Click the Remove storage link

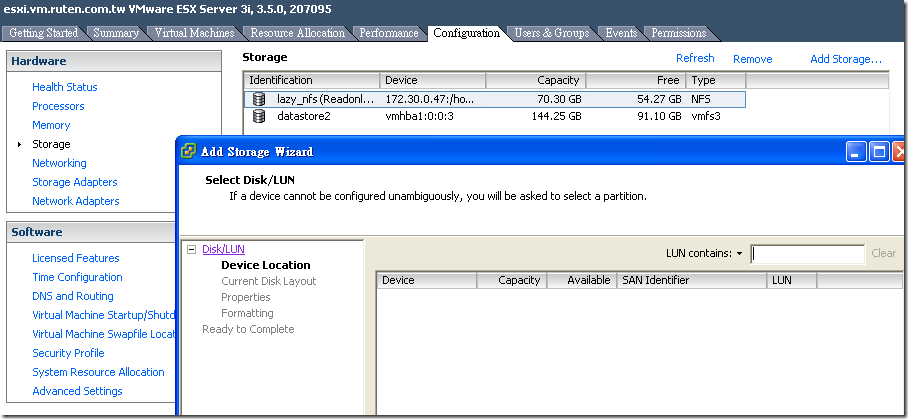tap(752, 59)
